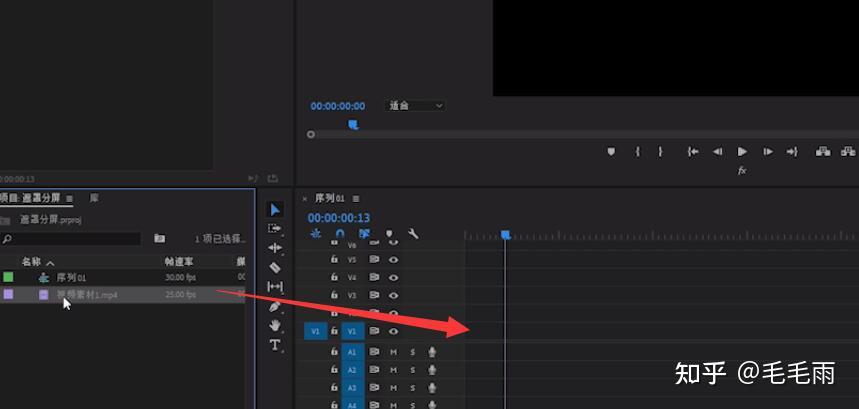Screen dimensions: 859x409
Task: Select the Slip tool
Action: point(275,286)
